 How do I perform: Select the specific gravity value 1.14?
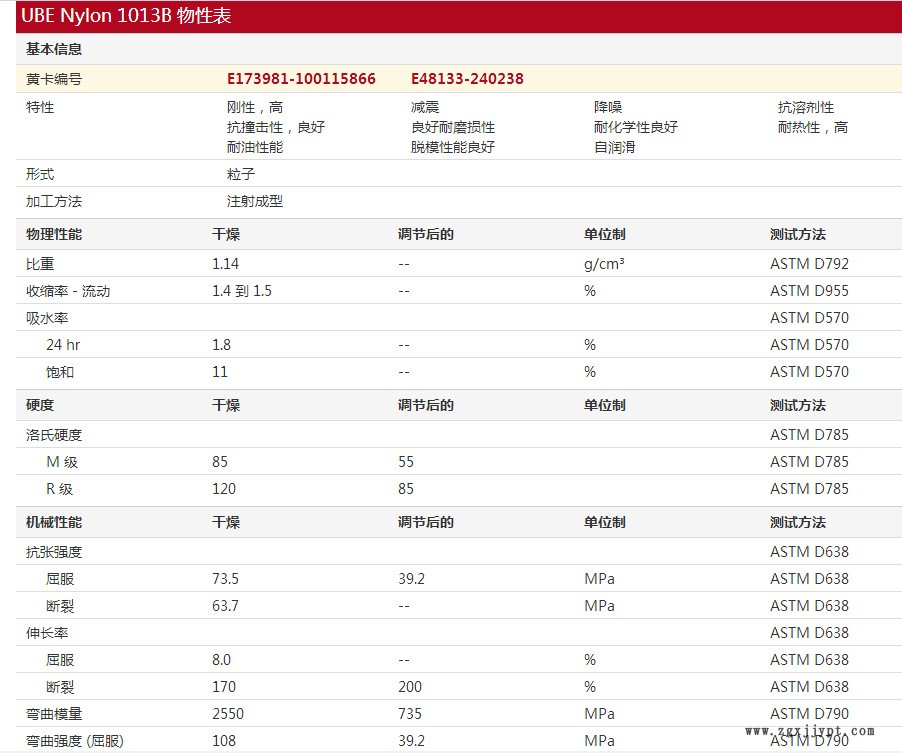[225, 264]
